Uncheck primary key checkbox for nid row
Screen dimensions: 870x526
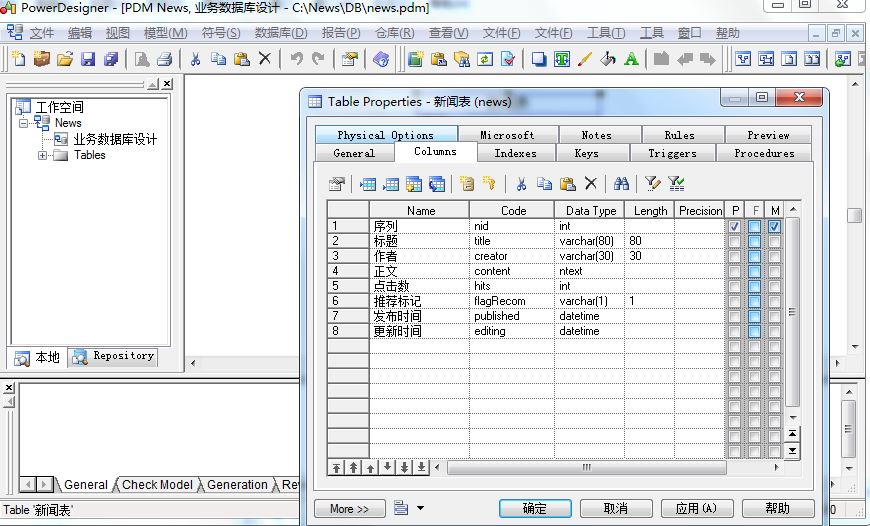(x=735, y=227)
